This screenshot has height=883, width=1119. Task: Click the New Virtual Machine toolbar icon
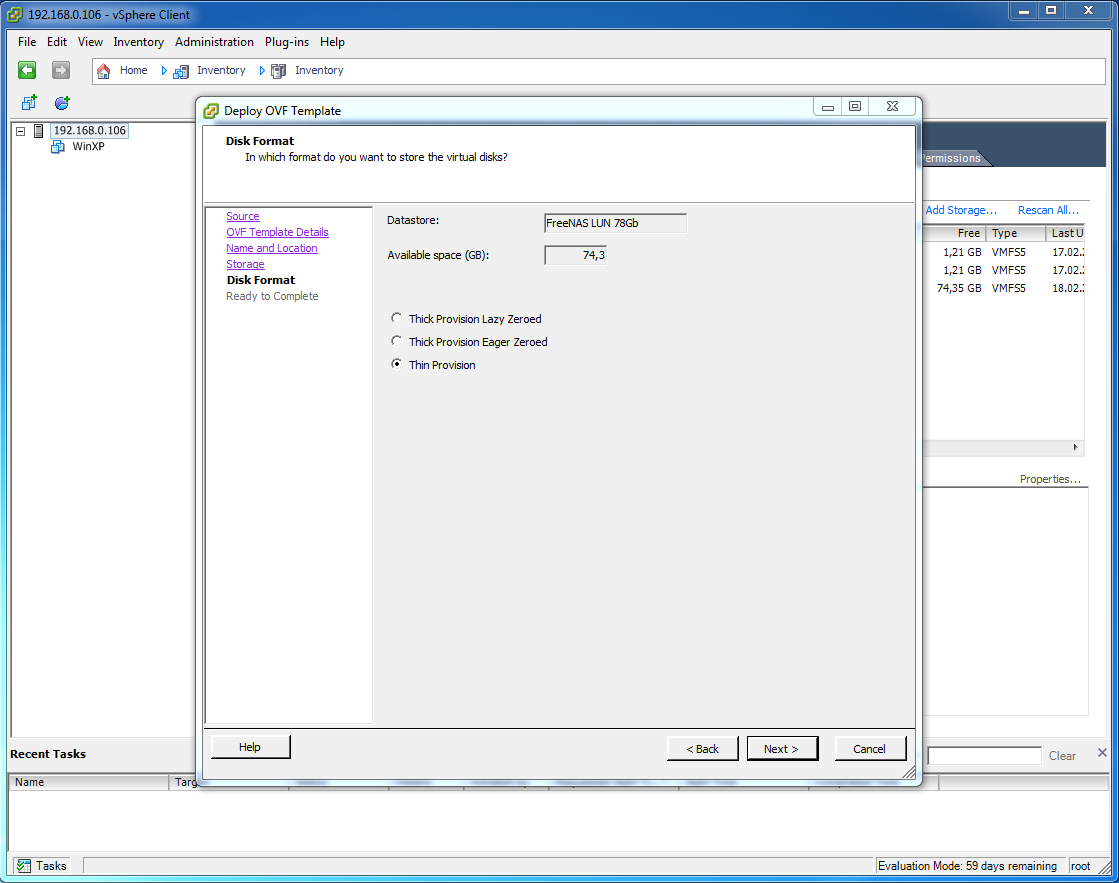pyautogui.click(x=29, y=103)
